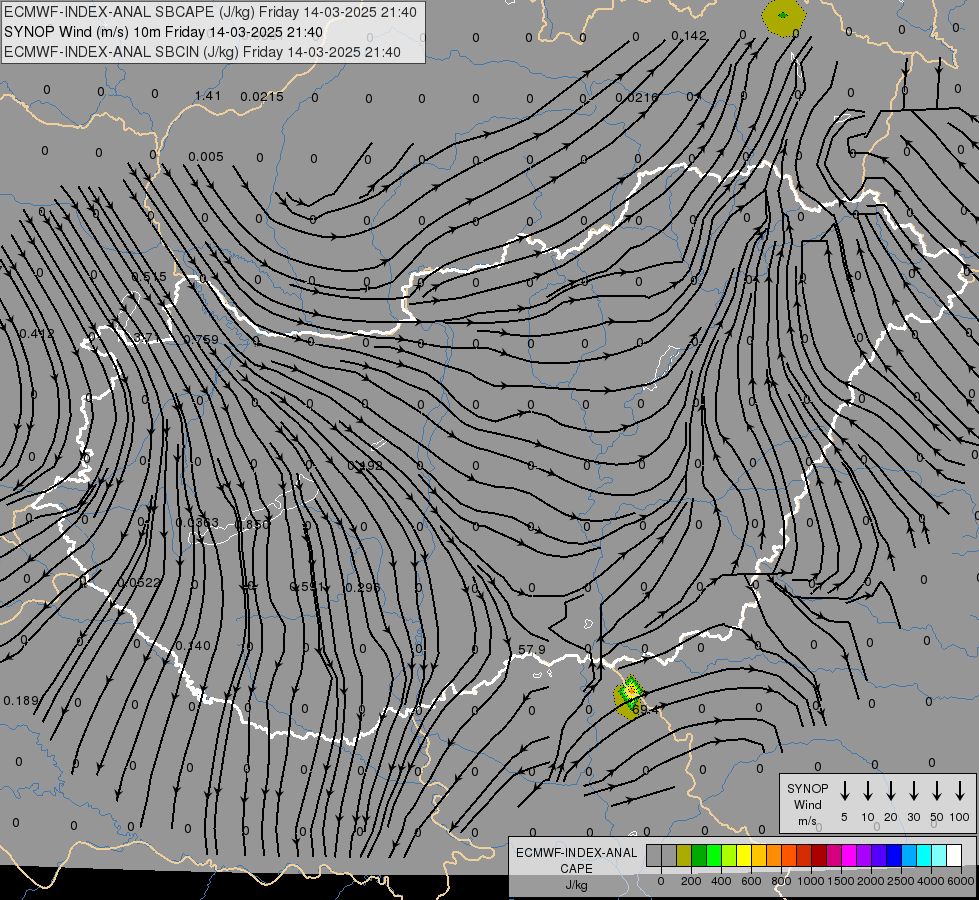Viewport: 979px width, 900px height.
Task: Select the olive swatch in CAPE legend
Action: pyautogui.click(x=684, y=855)
